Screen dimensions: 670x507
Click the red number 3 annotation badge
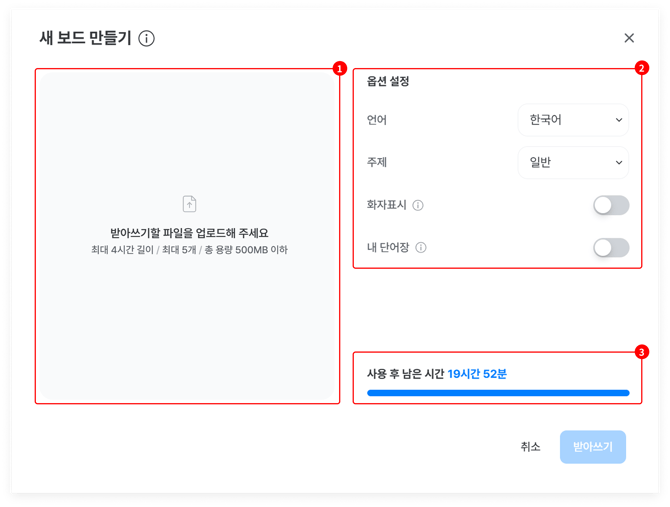click(642, 352)
